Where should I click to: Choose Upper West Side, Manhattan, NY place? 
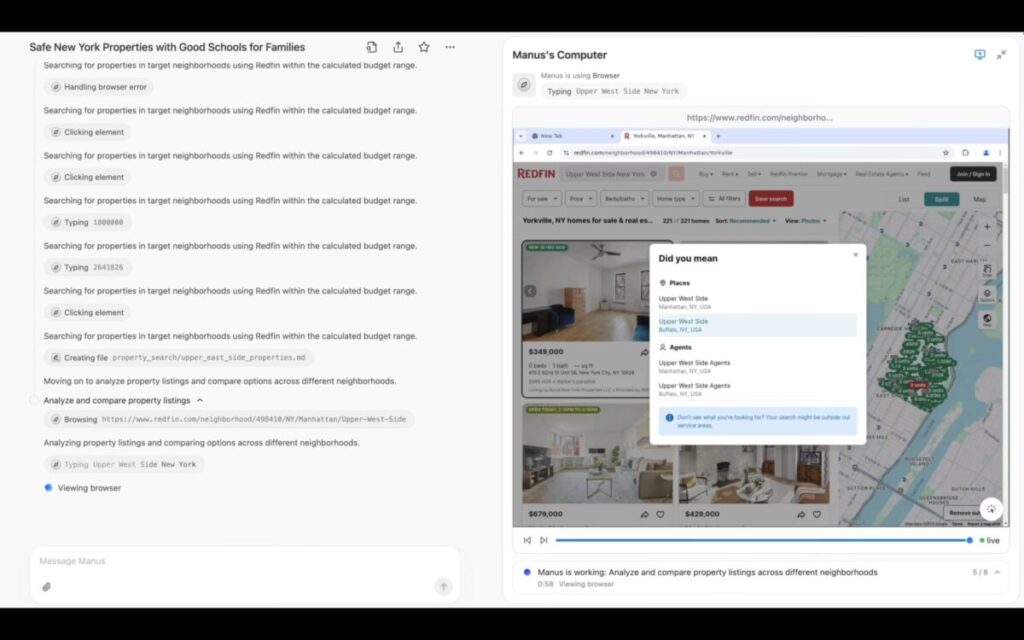[x=758, y=302]
